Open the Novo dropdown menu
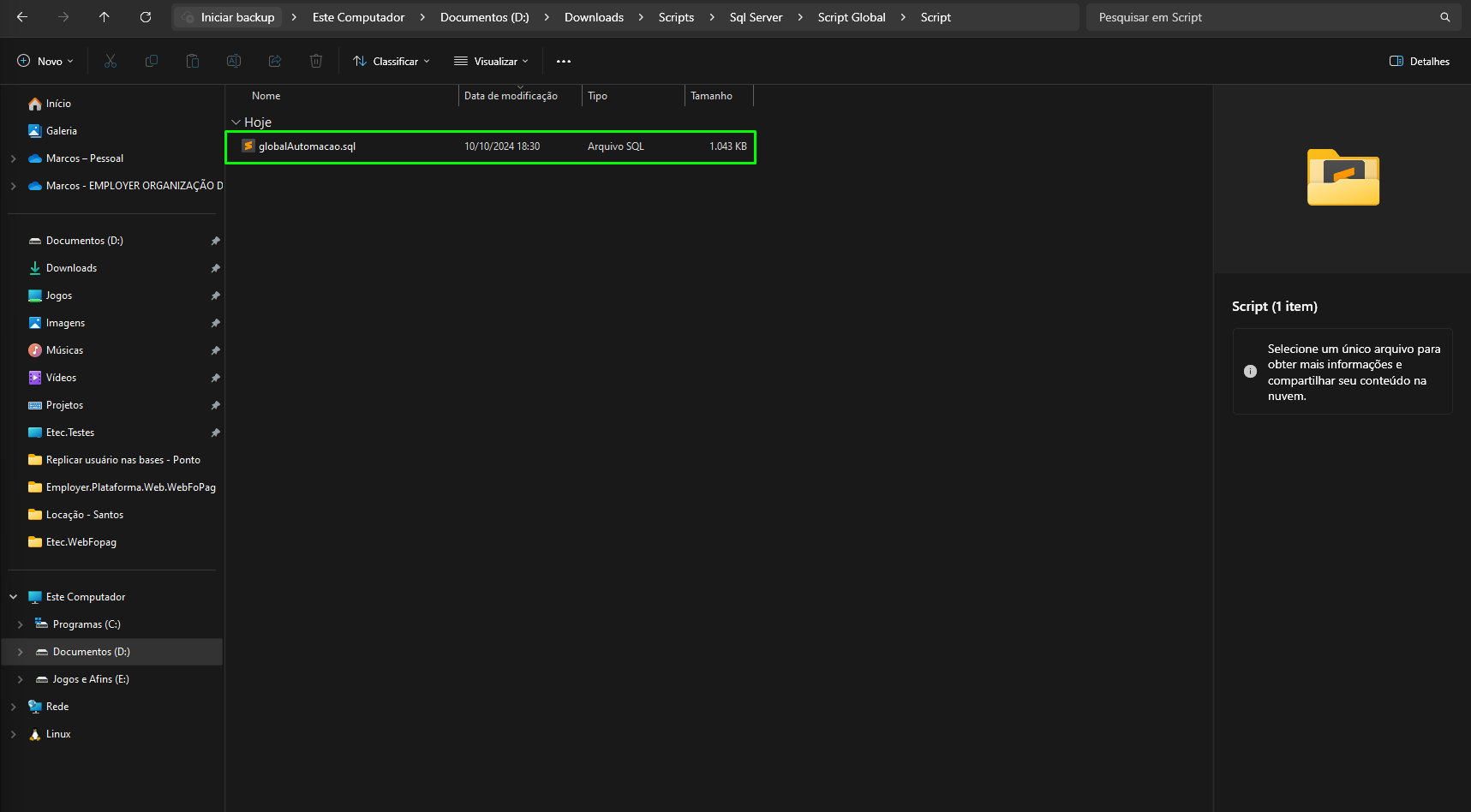Image resolution: width=1471 pixels, height=812 pixels. click(x=45, y=61)
